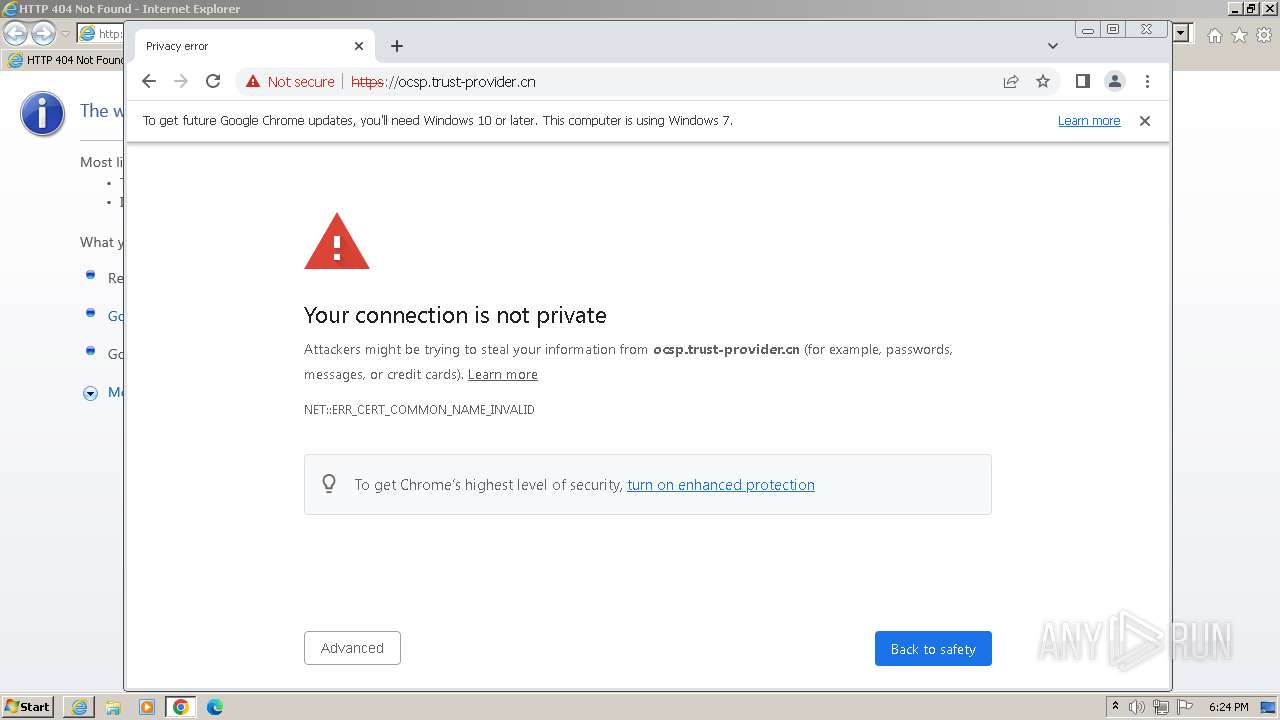Click NET::ERR_CERT_COMMON_NAME_INVALID error code
1280x720 pixels.
(419, 410)
